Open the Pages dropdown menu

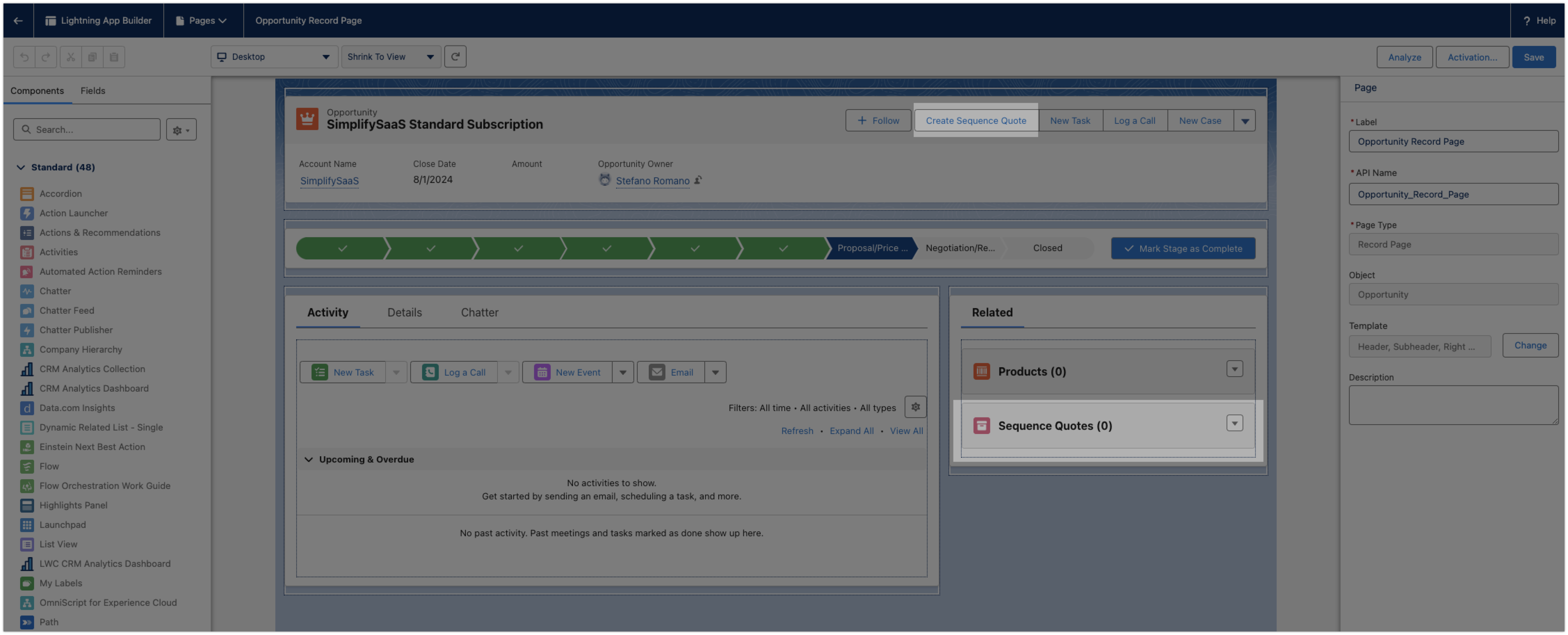click(x=202, y=21)
